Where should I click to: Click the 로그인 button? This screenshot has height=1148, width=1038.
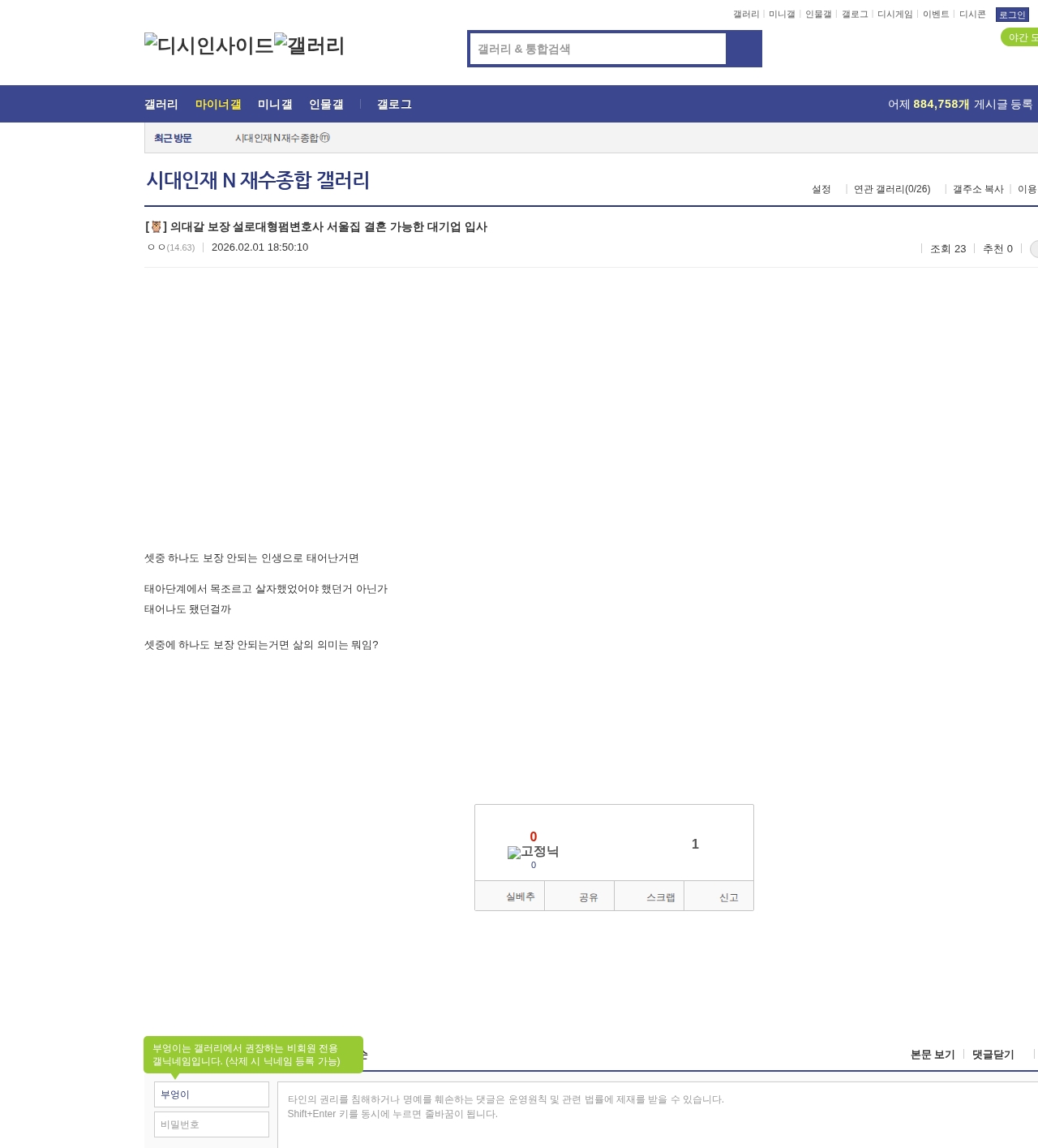(1012, 15)
